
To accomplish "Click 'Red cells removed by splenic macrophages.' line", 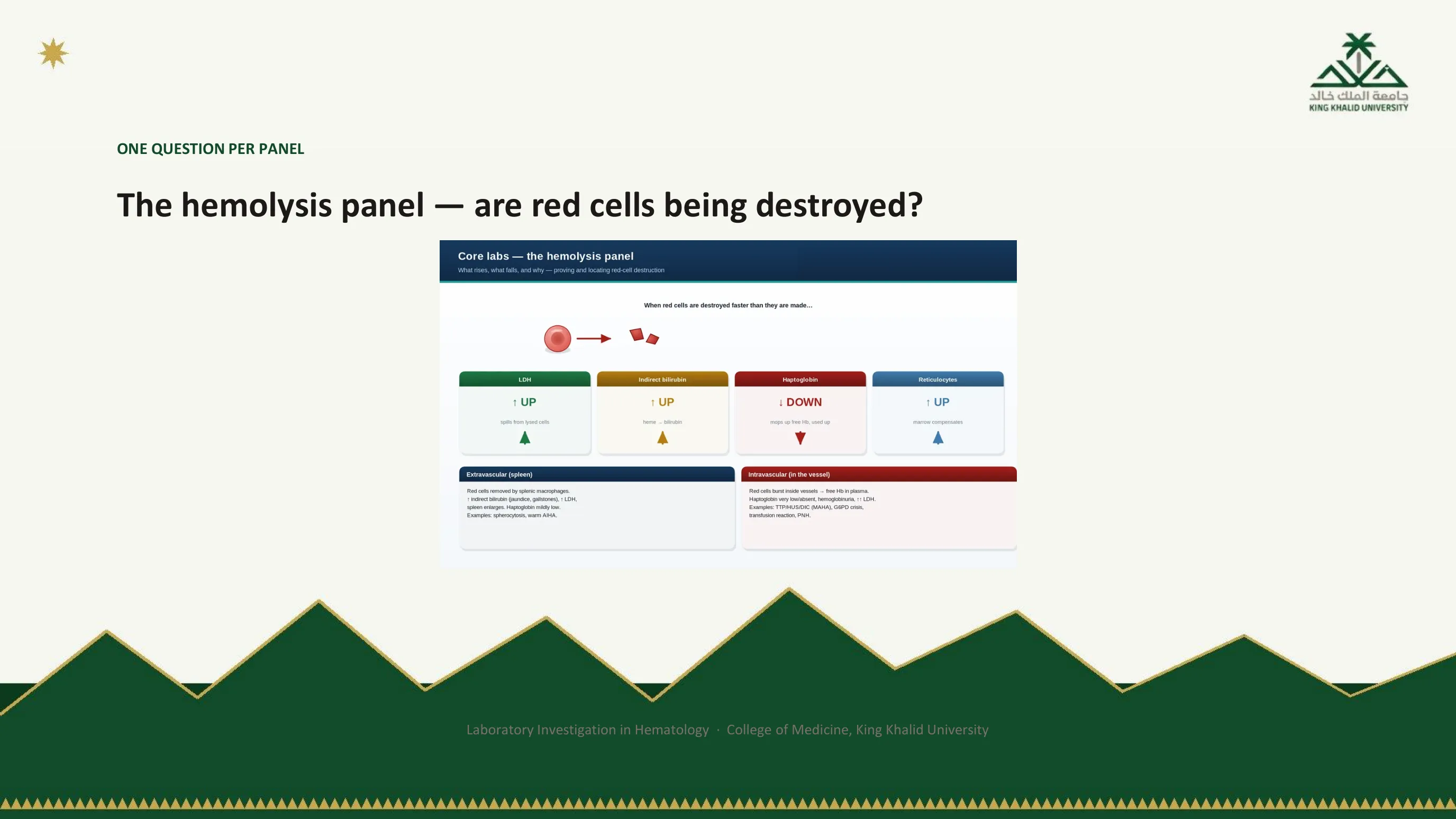I will click(518, 491).
